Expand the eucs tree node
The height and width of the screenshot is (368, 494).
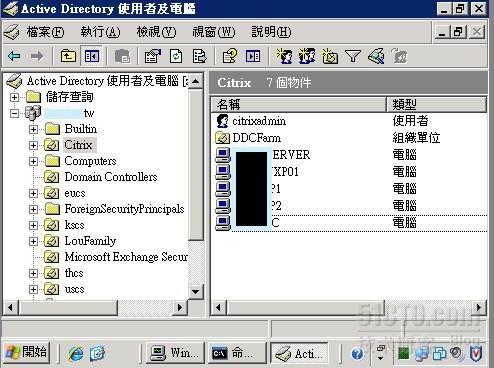click(x=33, y=193)
